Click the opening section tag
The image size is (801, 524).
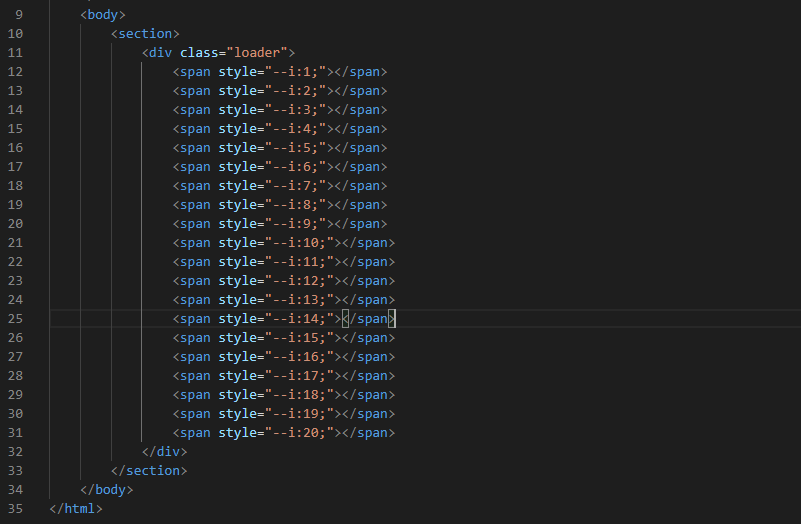pyautogui.click(x=146, y=34)
